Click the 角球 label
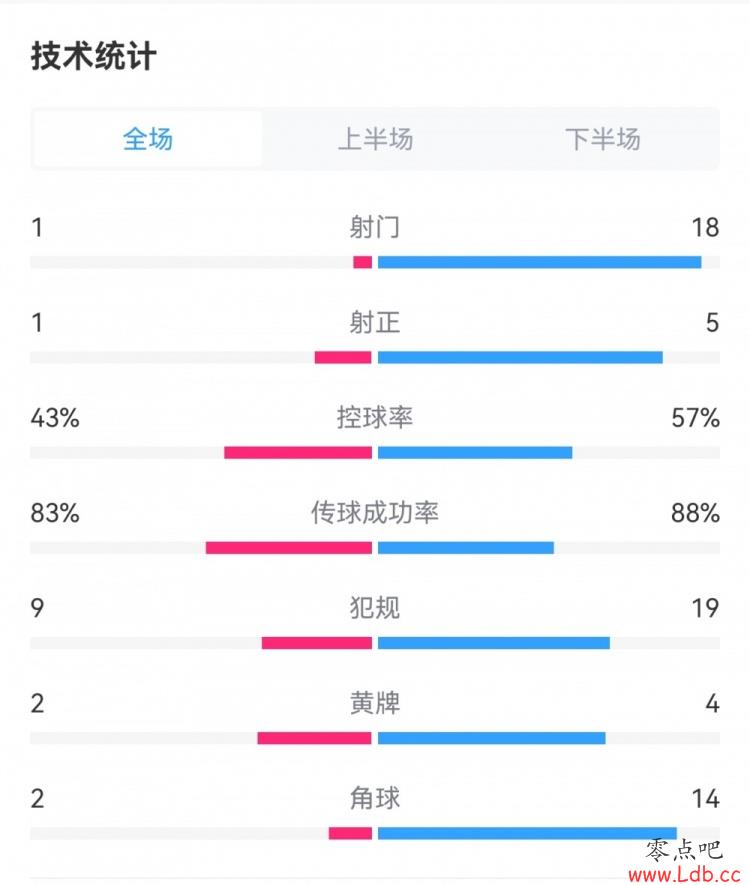 375,799
